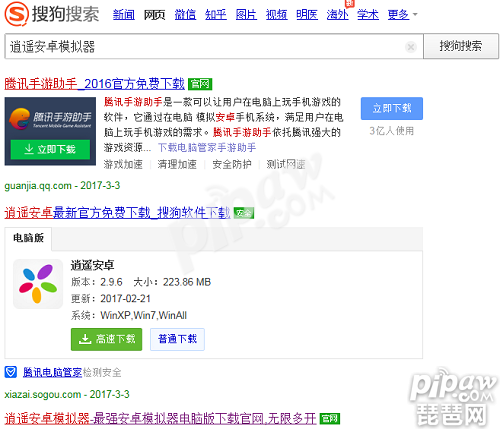Image resolution: width=500 pixels, height=429 pixels.
Task: Click the 腾讯手游助手 banner thumbnail
Action: [50, 131]
